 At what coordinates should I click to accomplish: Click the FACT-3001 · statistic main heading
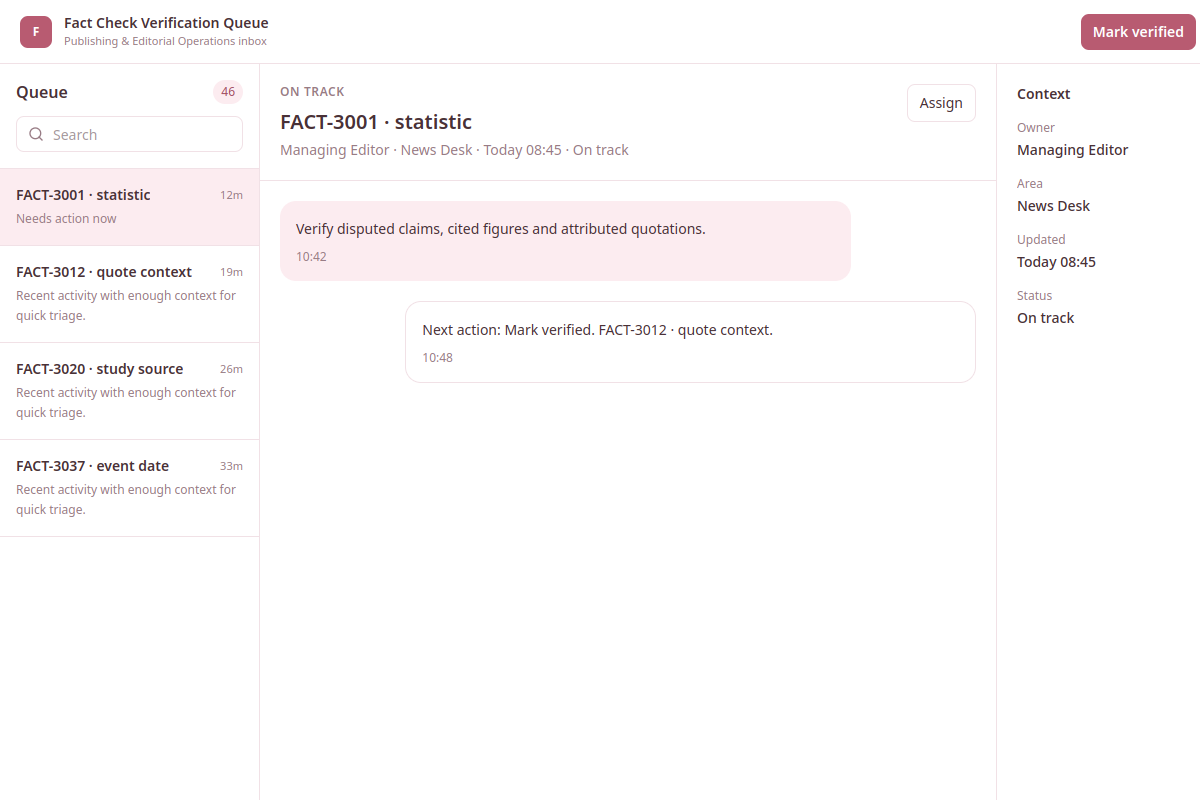click(x=376, y=122)
